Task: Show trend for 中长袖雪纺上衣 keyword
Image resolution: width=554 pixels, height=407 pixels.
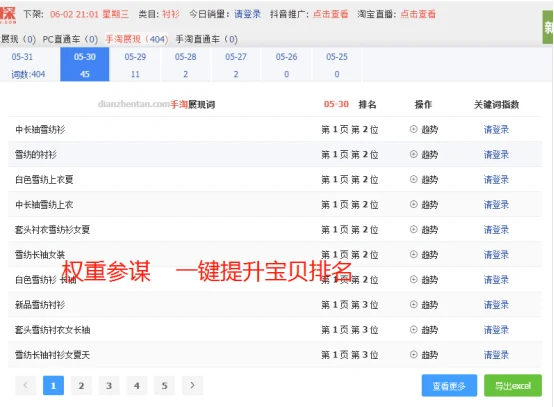Action: 413,205
